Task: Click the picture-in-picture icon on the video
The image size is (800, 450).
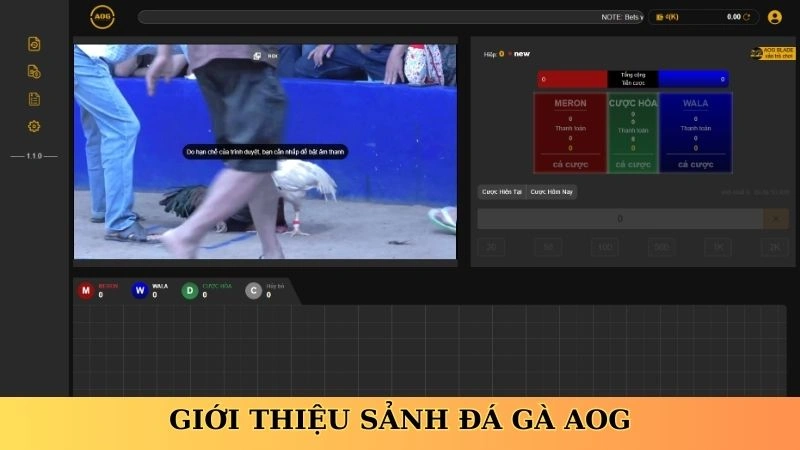Action: [x=257, y=56]
